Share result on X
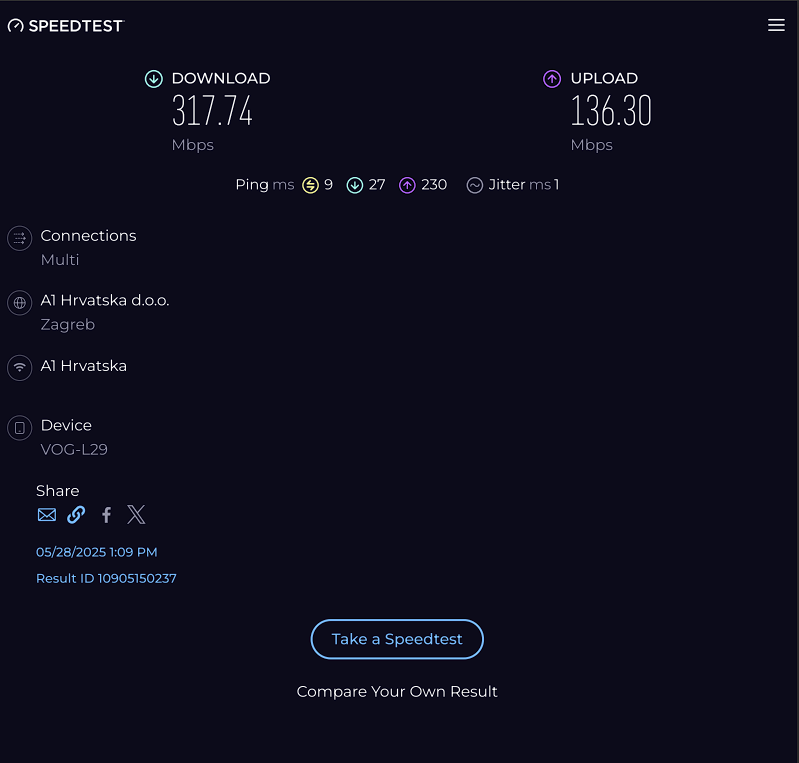 click(136, 515)
